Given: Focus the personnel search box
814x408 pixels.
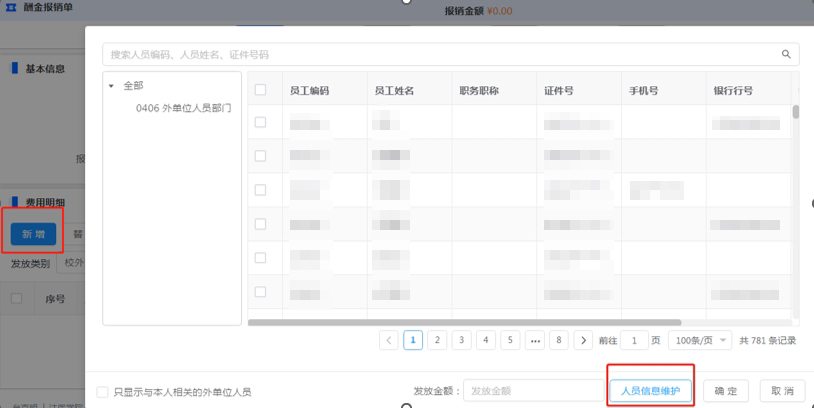Looking at the screenshot, I should click(x=440, y=55).
